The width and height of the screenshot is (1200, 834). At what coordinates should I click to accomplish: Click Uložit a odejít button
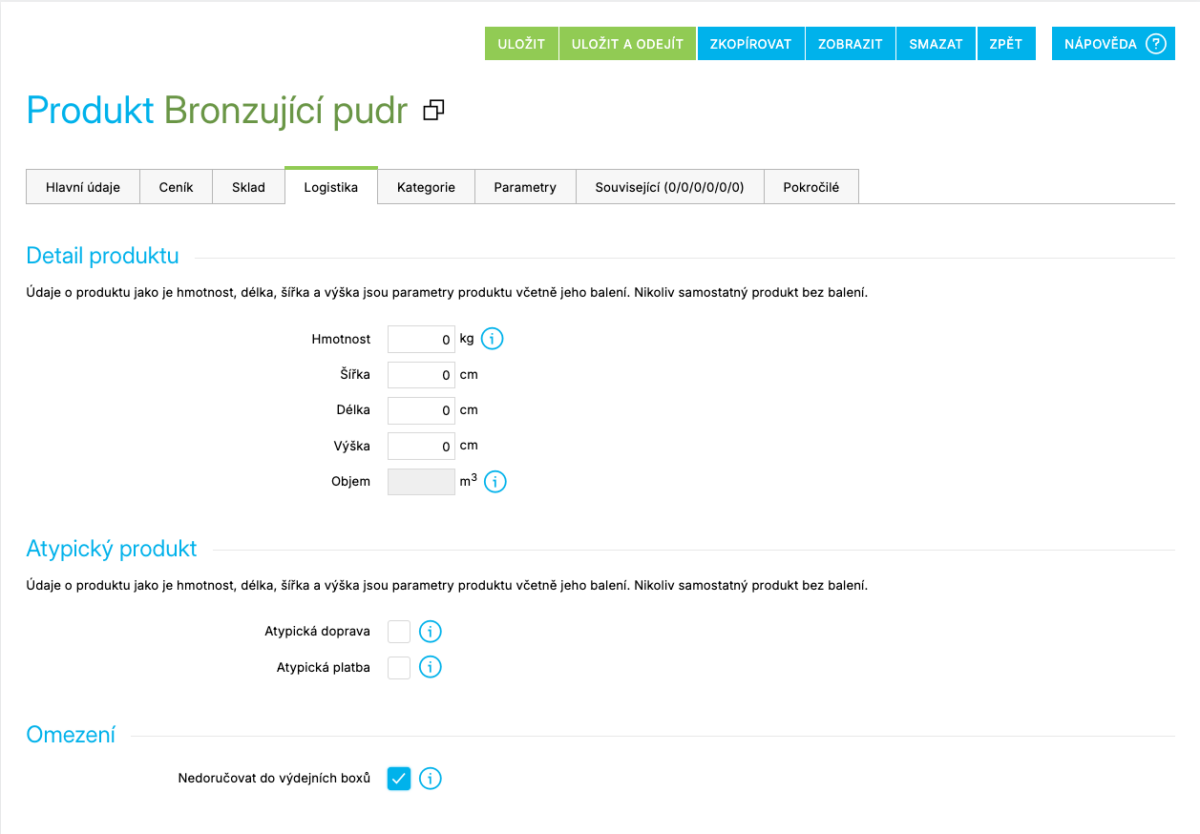(x=627, y=44)
